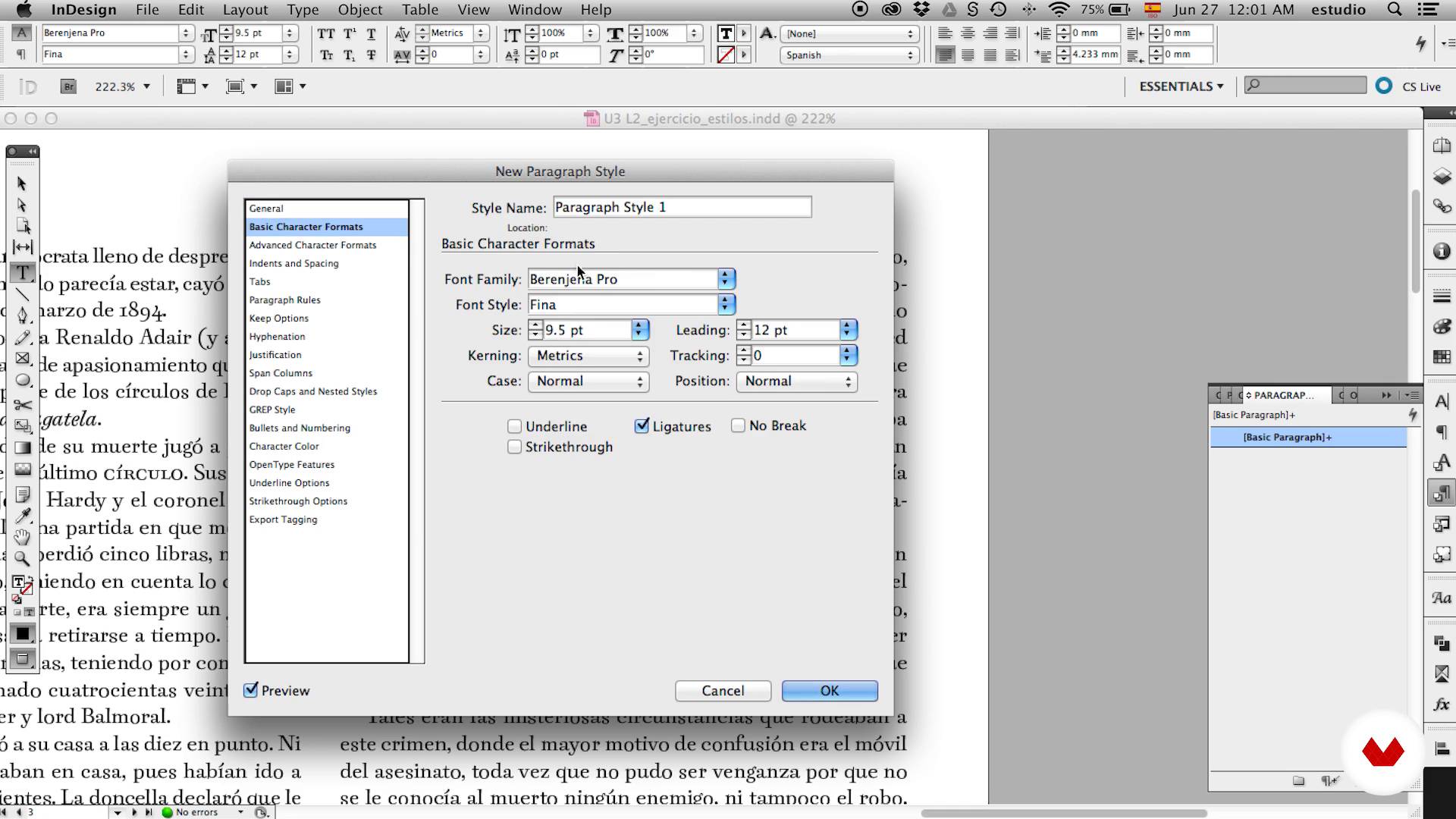The height and width of the screenshot is (819, 1456).
Task: Open Spotlight search in menu bar
Action: coord(1394,10)
